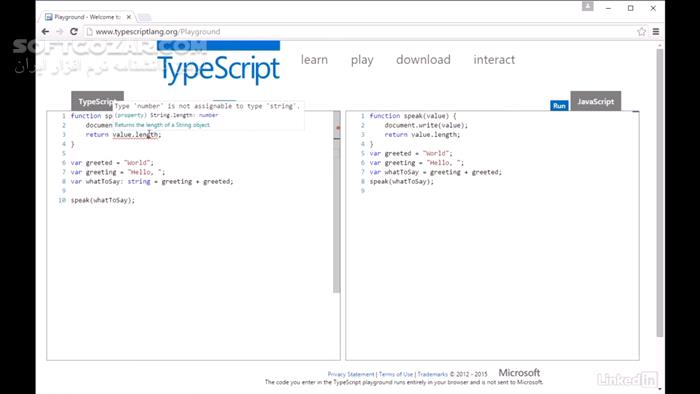The height and width of the screenshot is (394, 700).
Task: Click the error tooltip message text
Action: [207, 106]
